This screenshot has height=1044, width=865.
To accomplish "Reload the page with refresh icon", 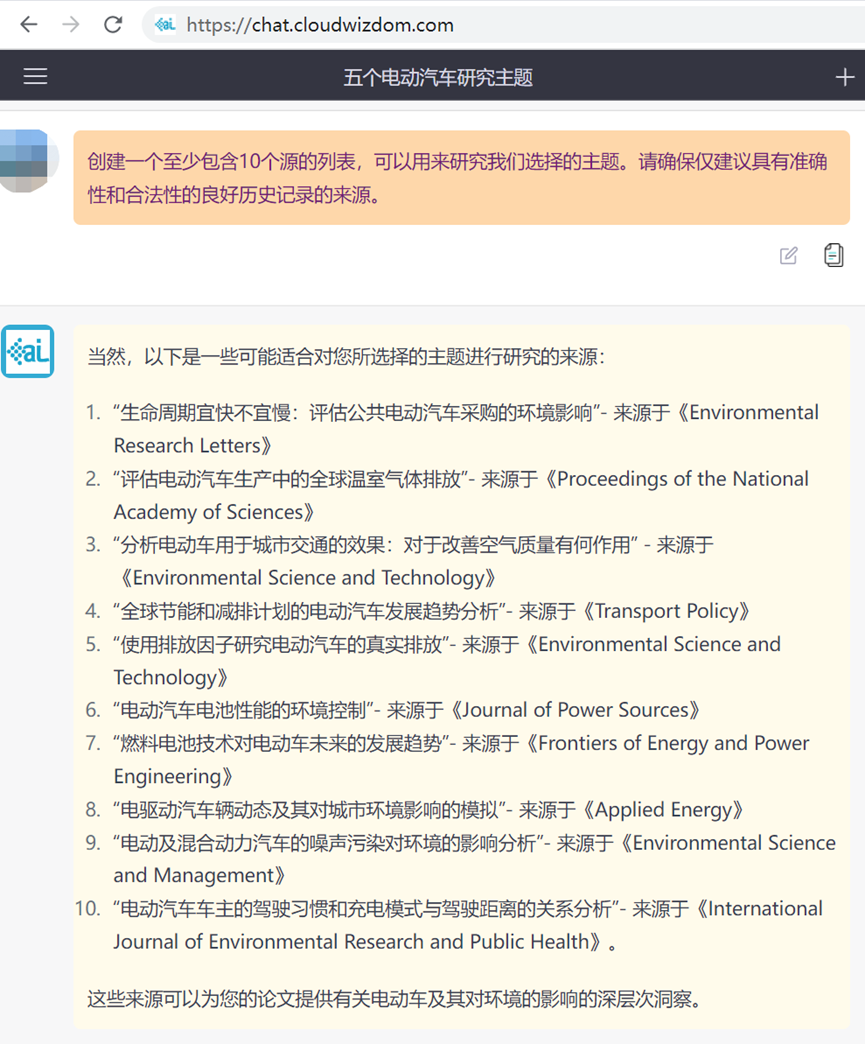I will point(113,25).
